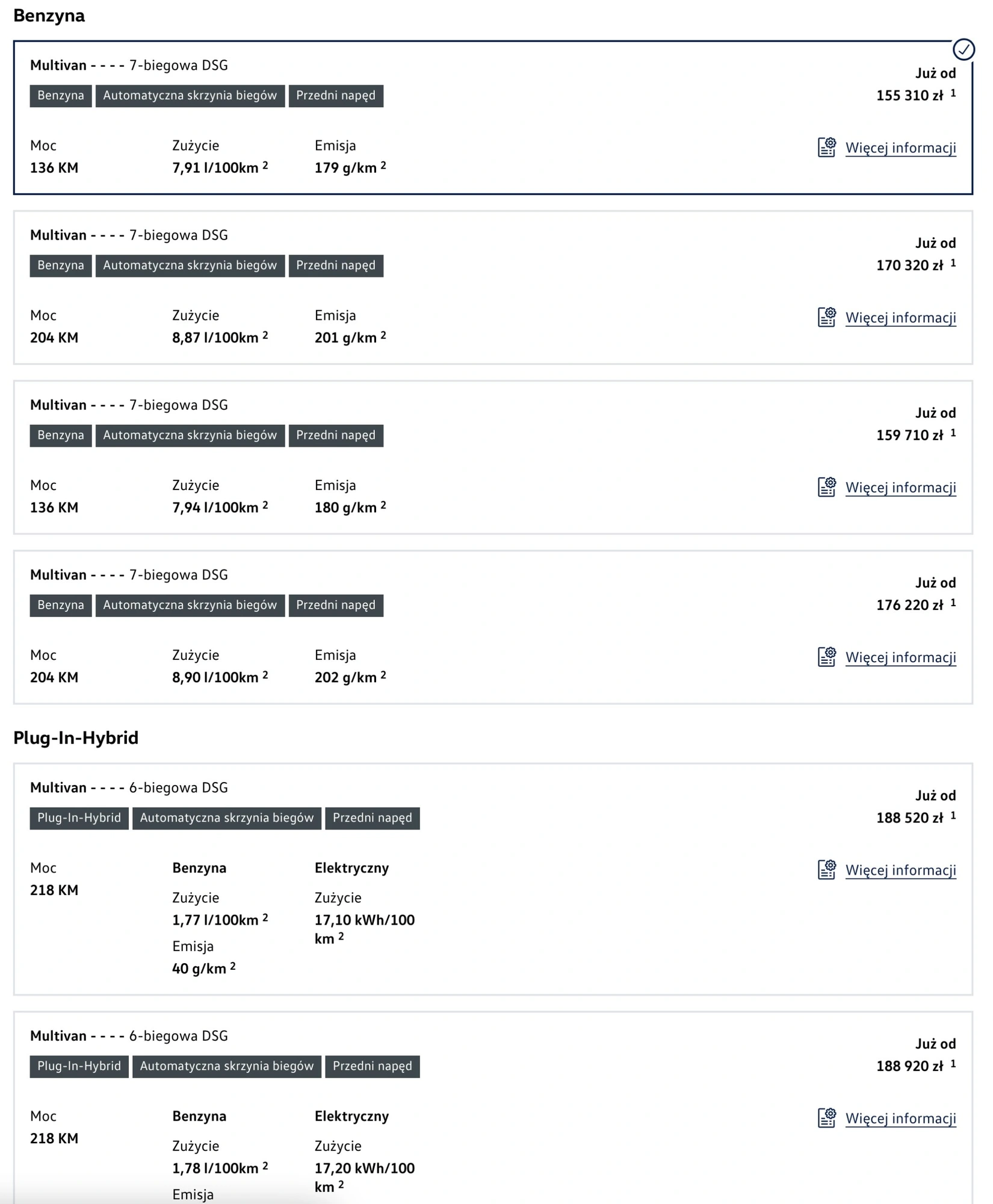Select the 204 KM engine at 176 220 zł
Viewport: 993px width, 1204px height.
(493, 627)
